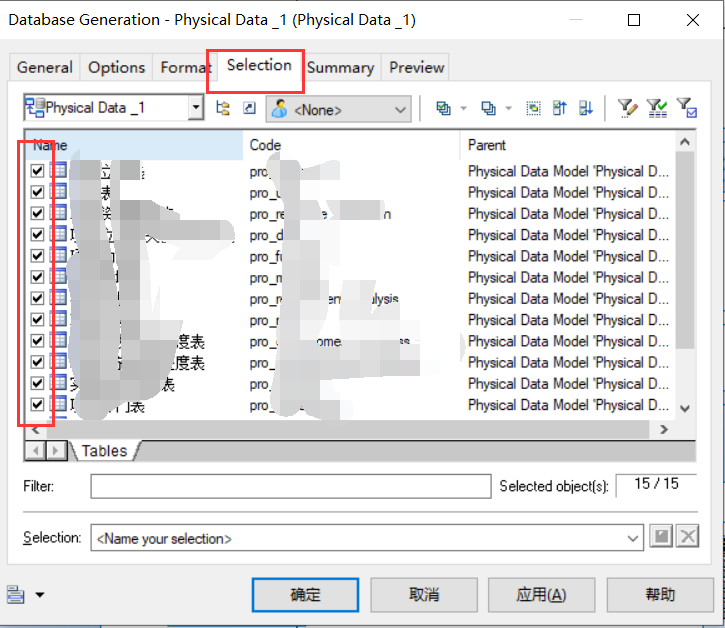Click the 帮助 help button

click(x=660, y=595)
